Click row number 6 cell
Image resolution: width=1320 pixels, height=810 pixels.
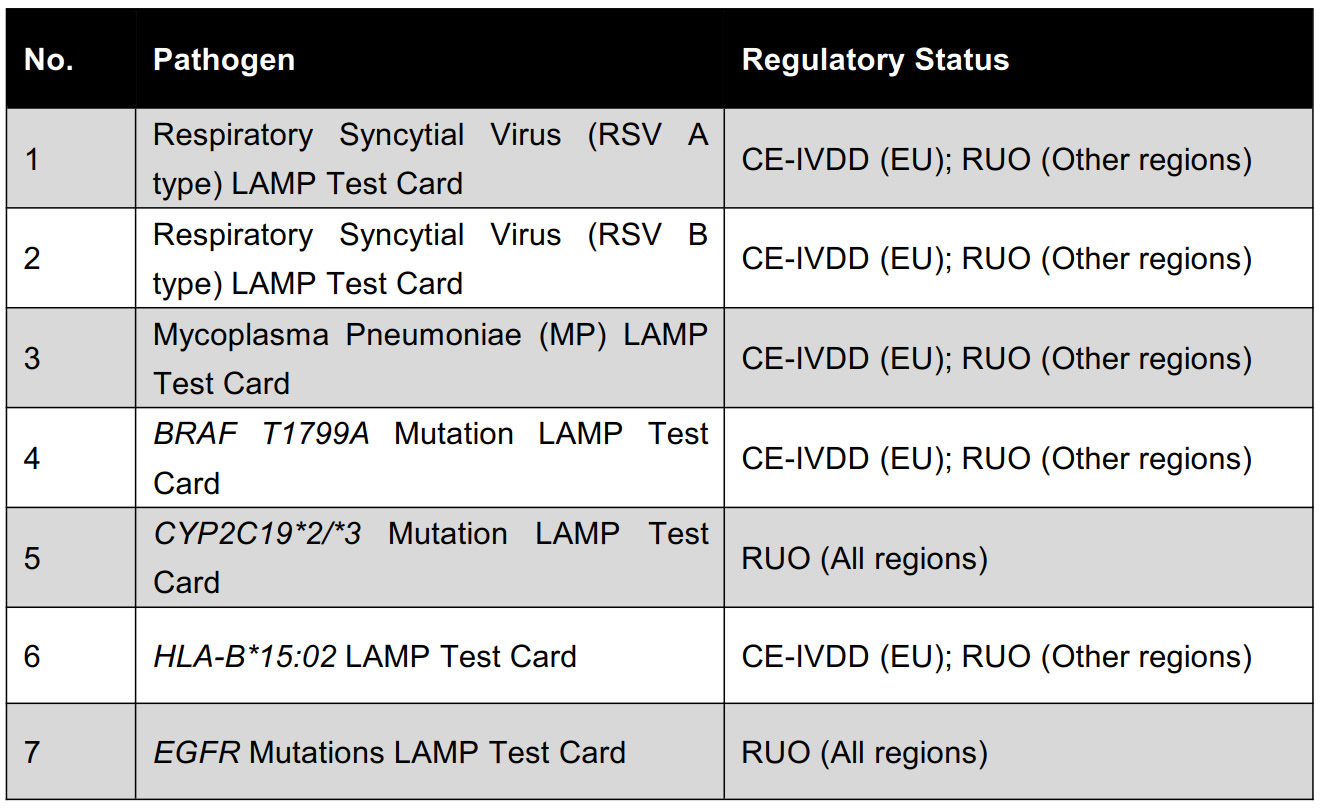pos(32,656)
